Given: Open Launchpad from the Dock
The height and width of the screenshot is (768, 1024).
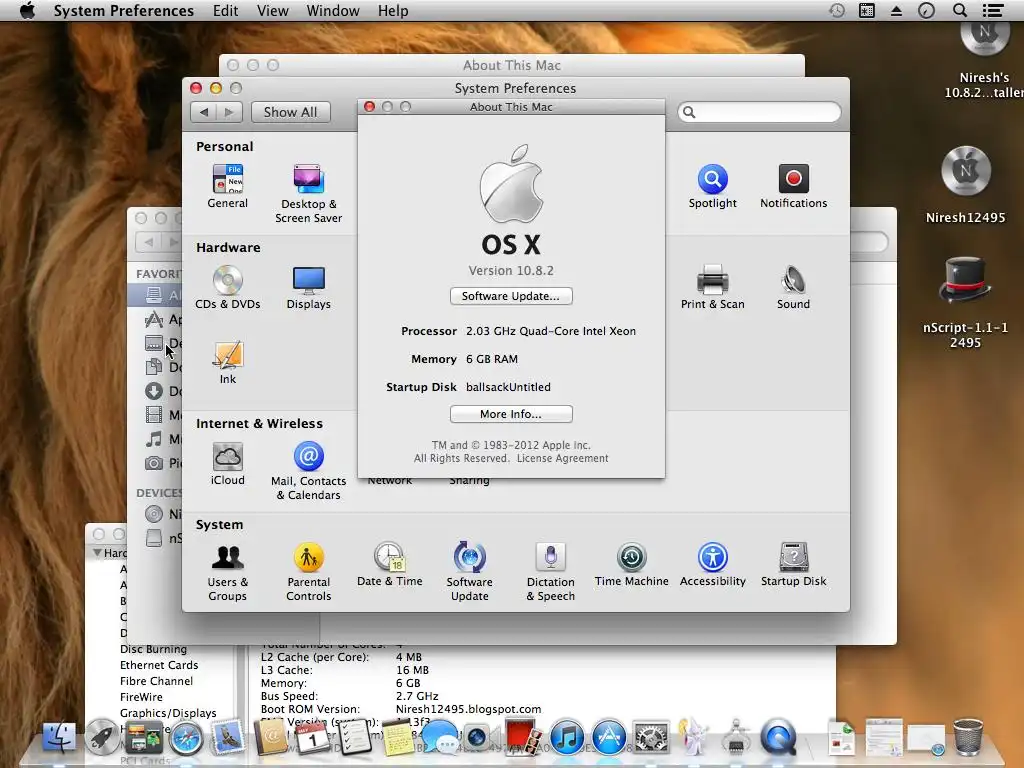Looking at the screenshot, I should (102, 738).
